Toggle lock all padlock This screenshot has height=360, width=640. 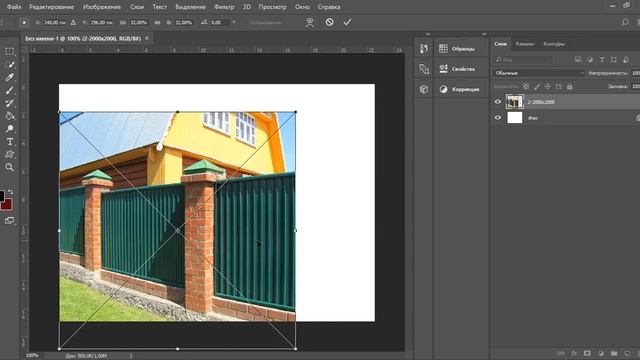click(569, 87)
